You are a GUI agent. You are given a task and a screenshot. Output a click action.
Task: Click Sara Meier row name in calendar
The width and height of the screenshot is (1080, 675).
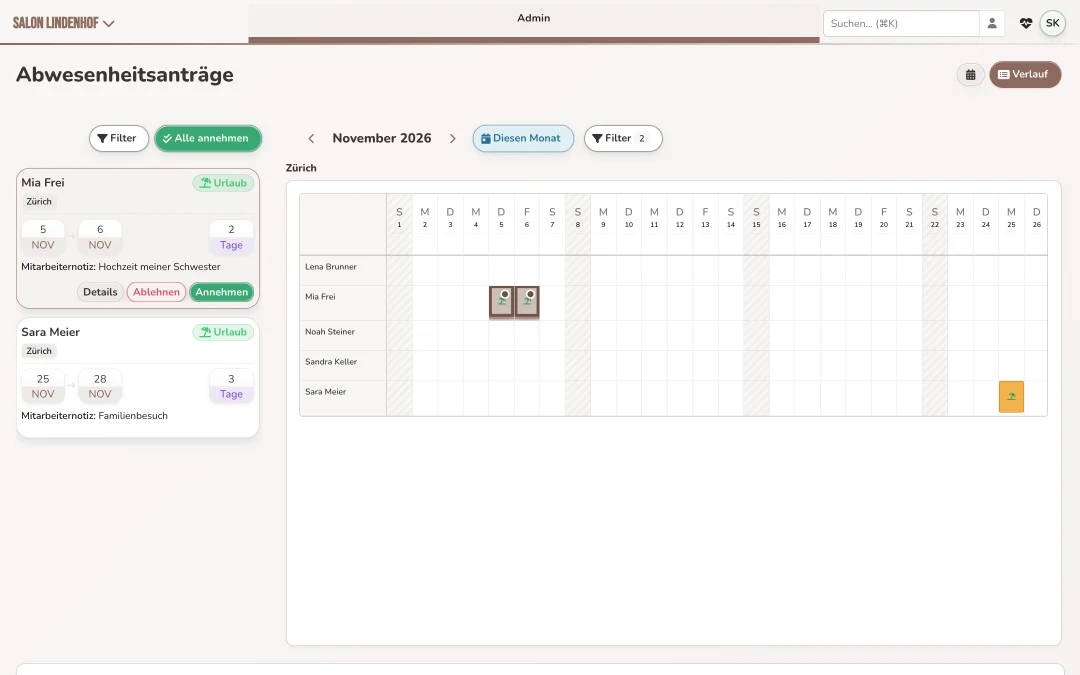(326, 392)
